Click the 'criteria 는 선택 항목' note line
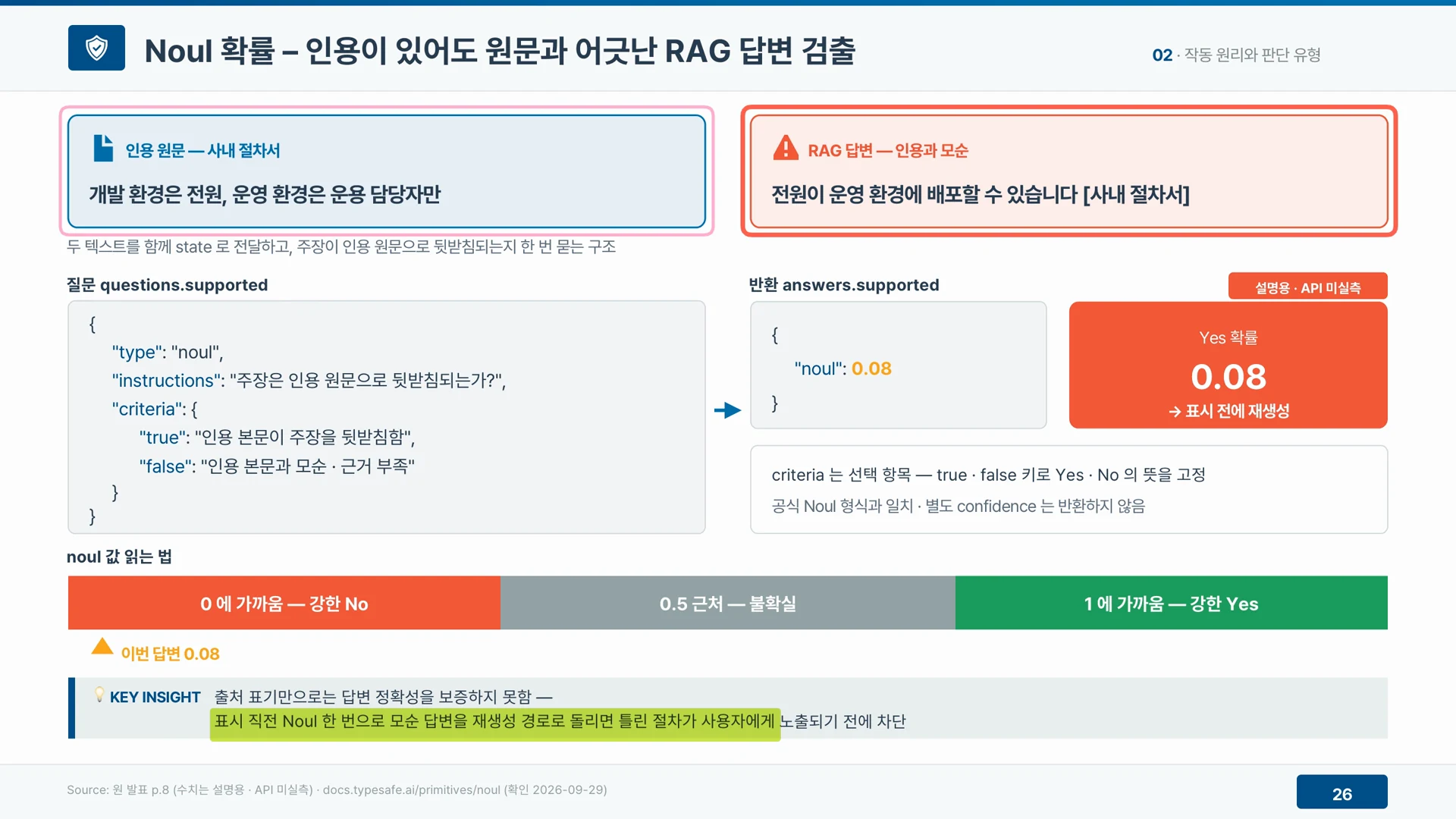The width and height of the screenshot is (1456, 819). point(988,475)
